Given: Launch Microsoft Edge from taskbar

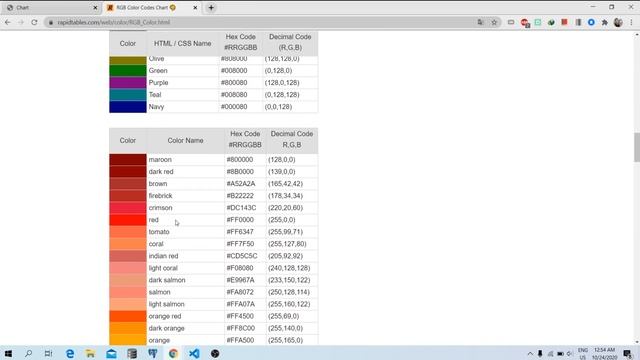Looking at the screenshot, I should [70, 353].
